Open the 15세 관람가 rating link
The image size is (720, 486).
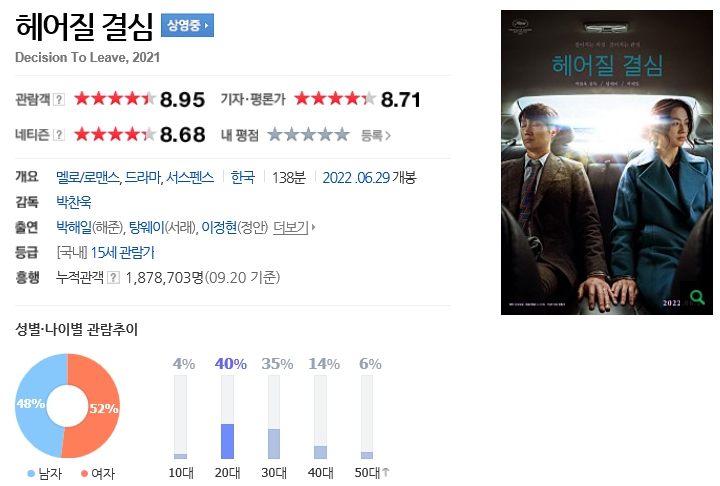click(x=123, y=253)
